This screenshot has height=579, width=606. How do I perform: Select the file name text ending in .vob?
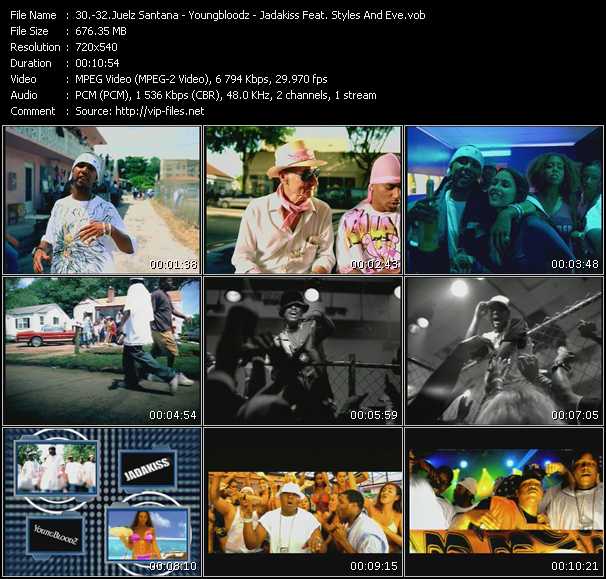coord(250,15)
